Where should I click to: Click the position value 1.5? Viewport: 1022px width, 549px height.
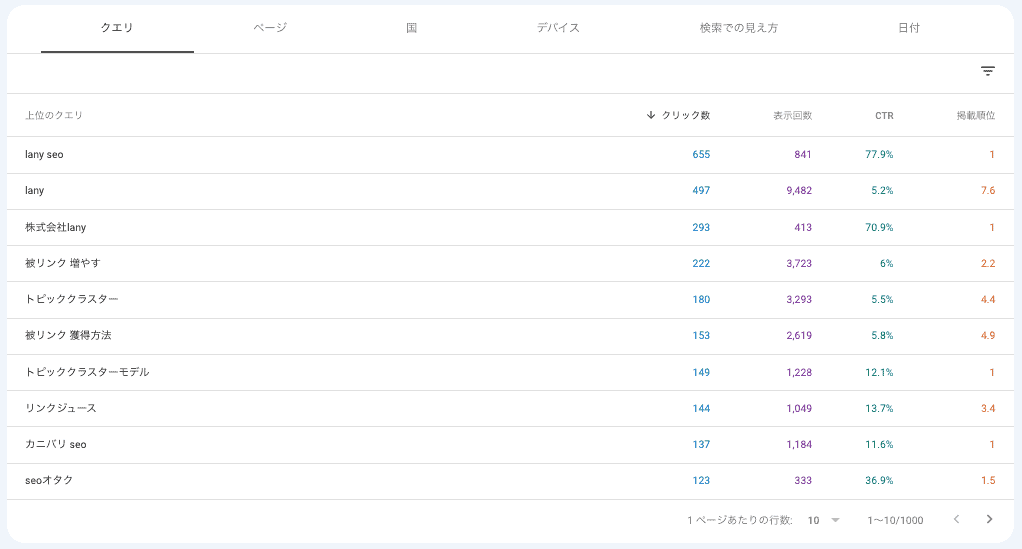[988, 480]
